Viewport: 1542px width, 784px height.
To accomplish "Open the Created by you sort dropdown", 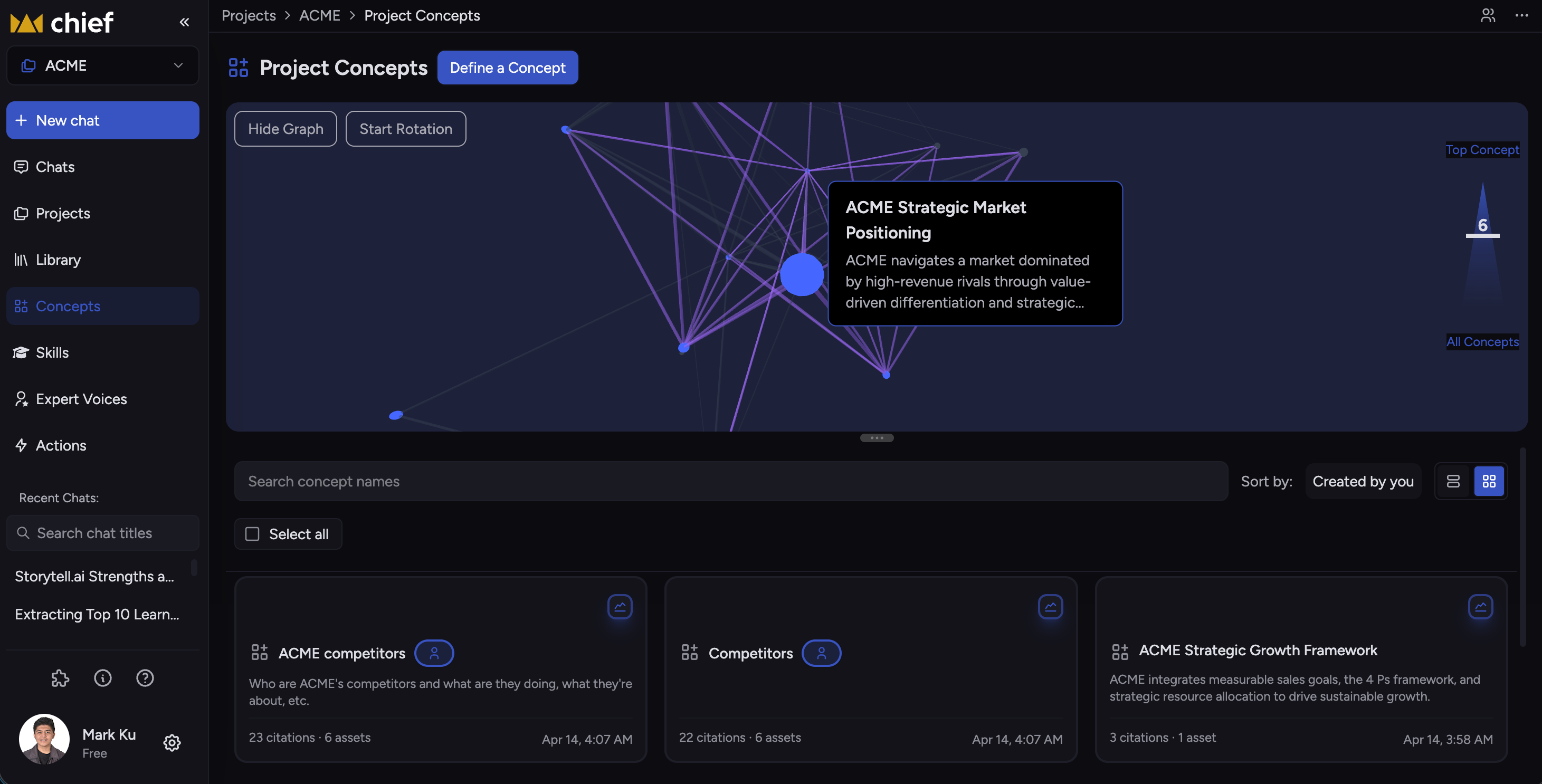I will coord(1363,481).
